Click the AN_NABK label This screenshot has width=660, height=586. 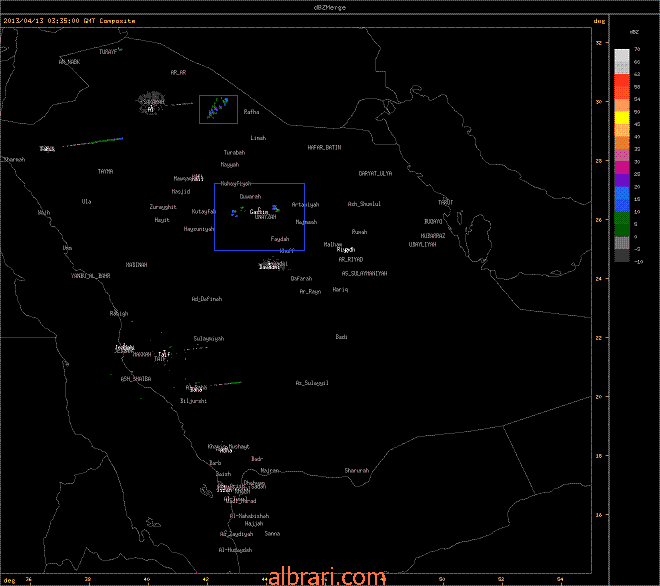(69, 62)
